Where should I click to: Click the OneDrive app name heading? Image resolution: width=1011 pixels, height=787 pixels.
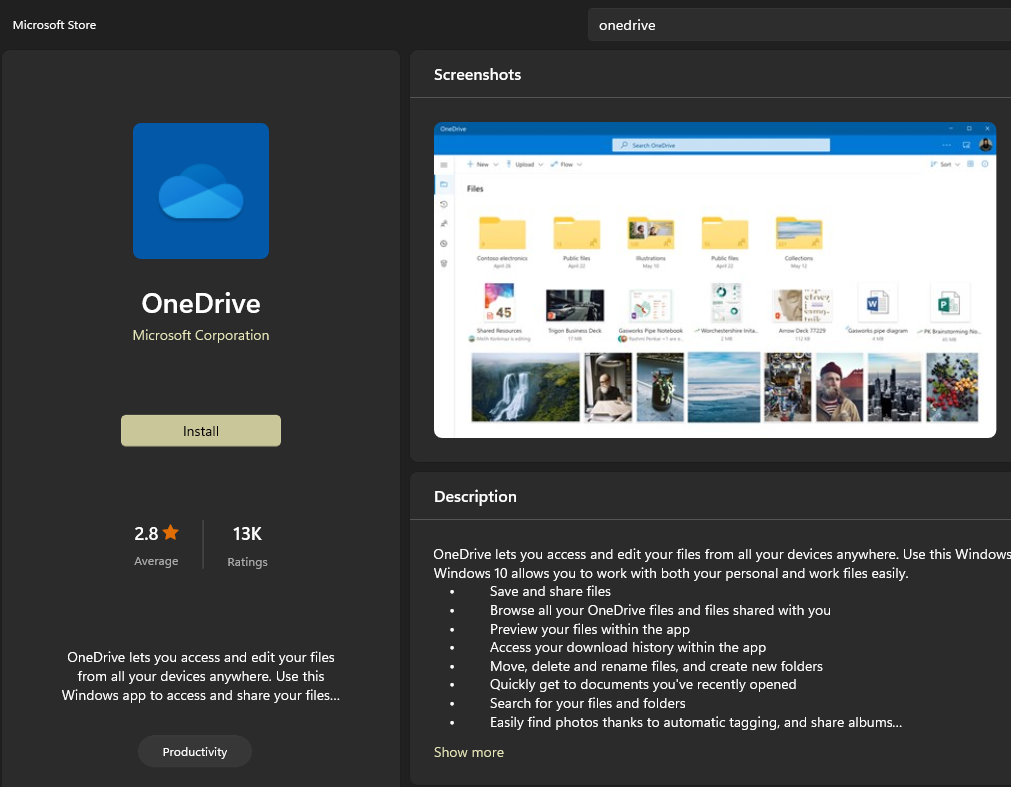[201, 304]
